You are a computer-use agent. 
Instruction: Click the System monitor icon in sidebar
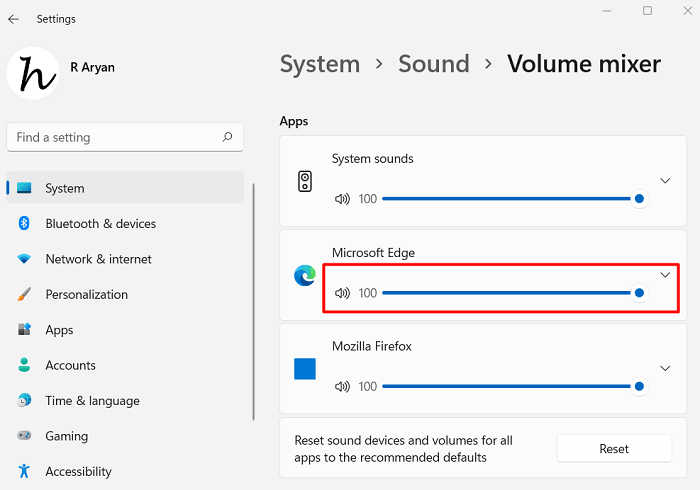pyautogui.click(x=24, y=188)
